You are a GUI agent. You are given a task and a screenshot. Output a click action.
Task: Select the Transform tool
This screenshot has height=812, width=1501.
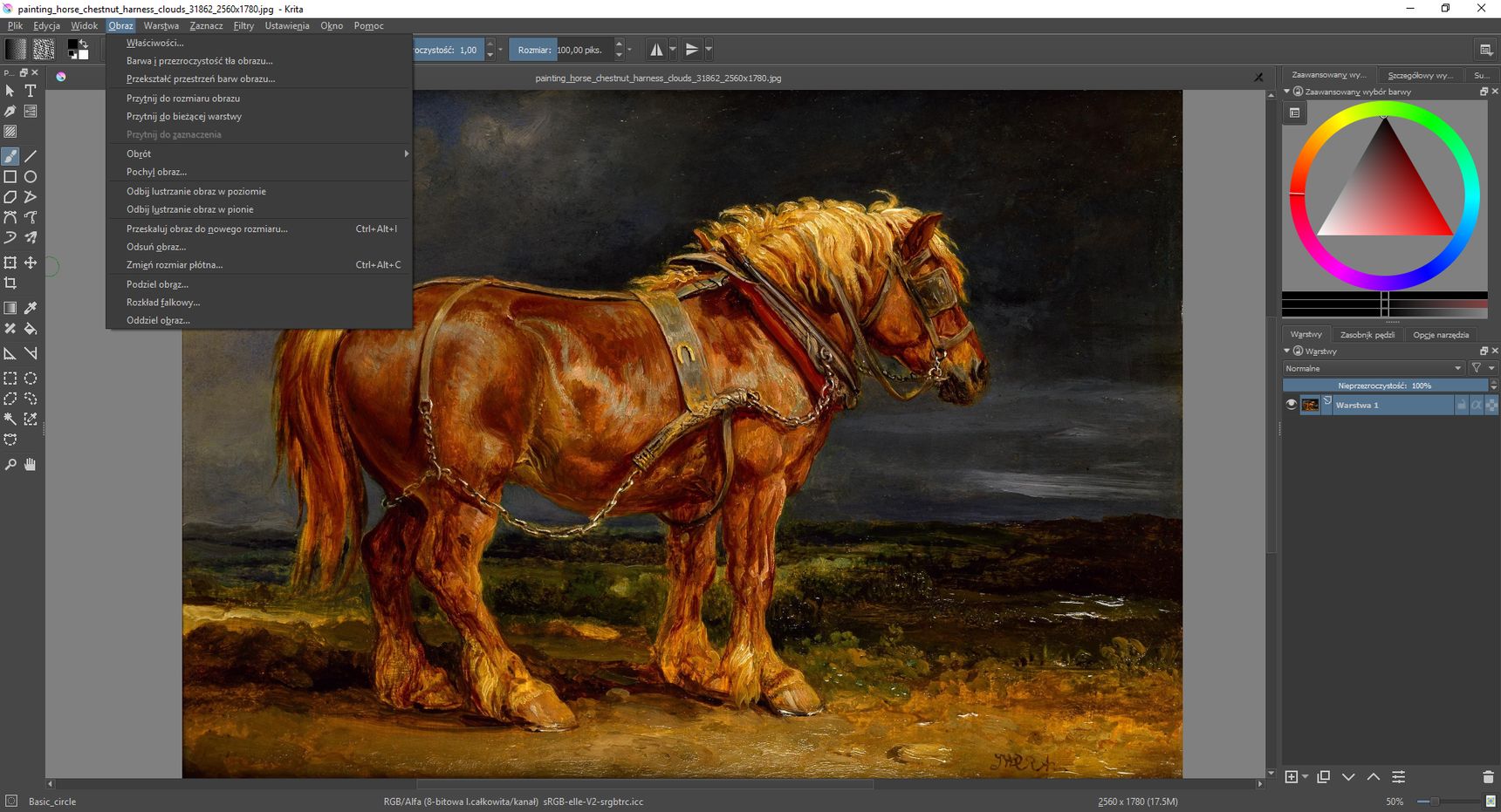tap(10, 263)
